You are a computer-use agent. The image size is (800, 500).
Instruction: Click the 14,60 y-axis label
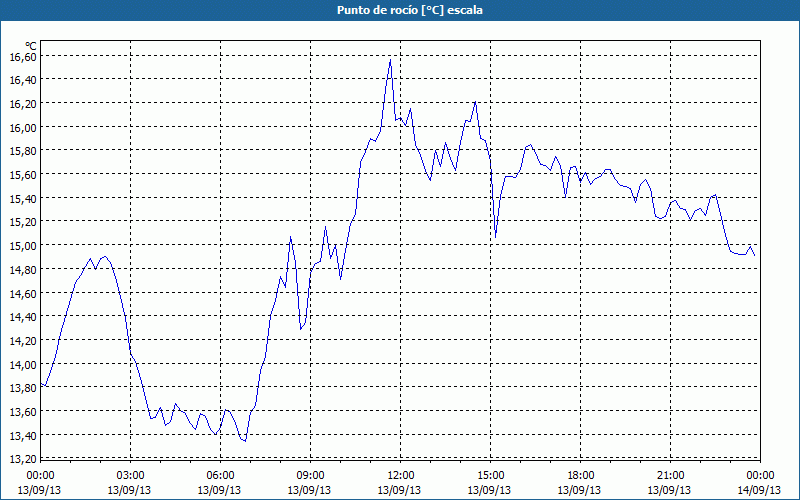point(23,293)
